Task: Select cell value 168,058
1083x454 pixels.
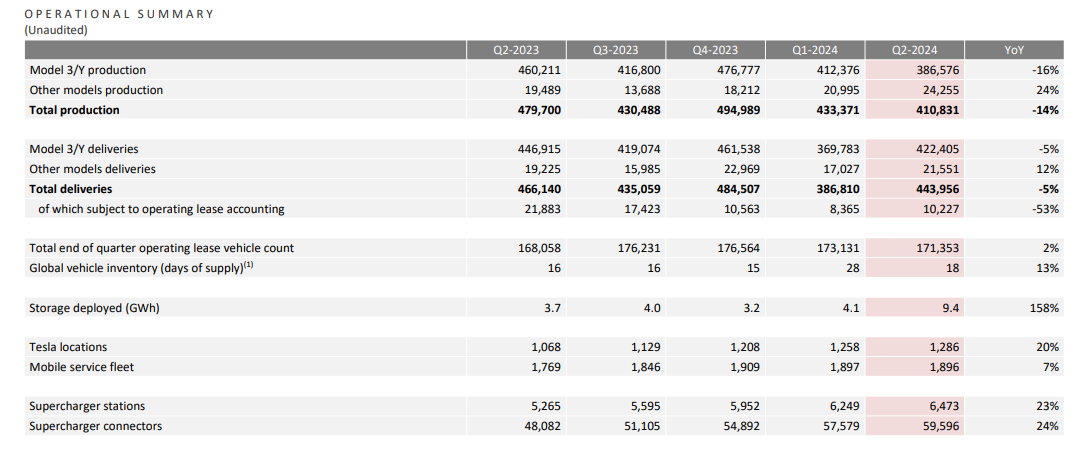Action: coord(538,247)
